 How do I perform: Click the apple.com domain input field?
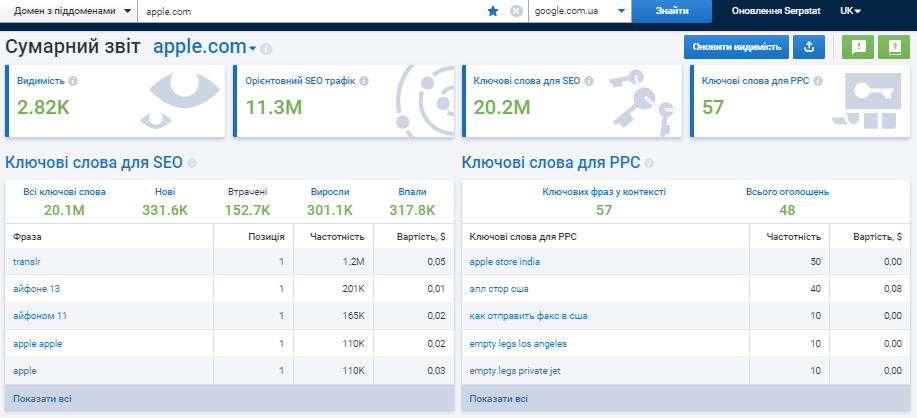(x=310, y=11)
